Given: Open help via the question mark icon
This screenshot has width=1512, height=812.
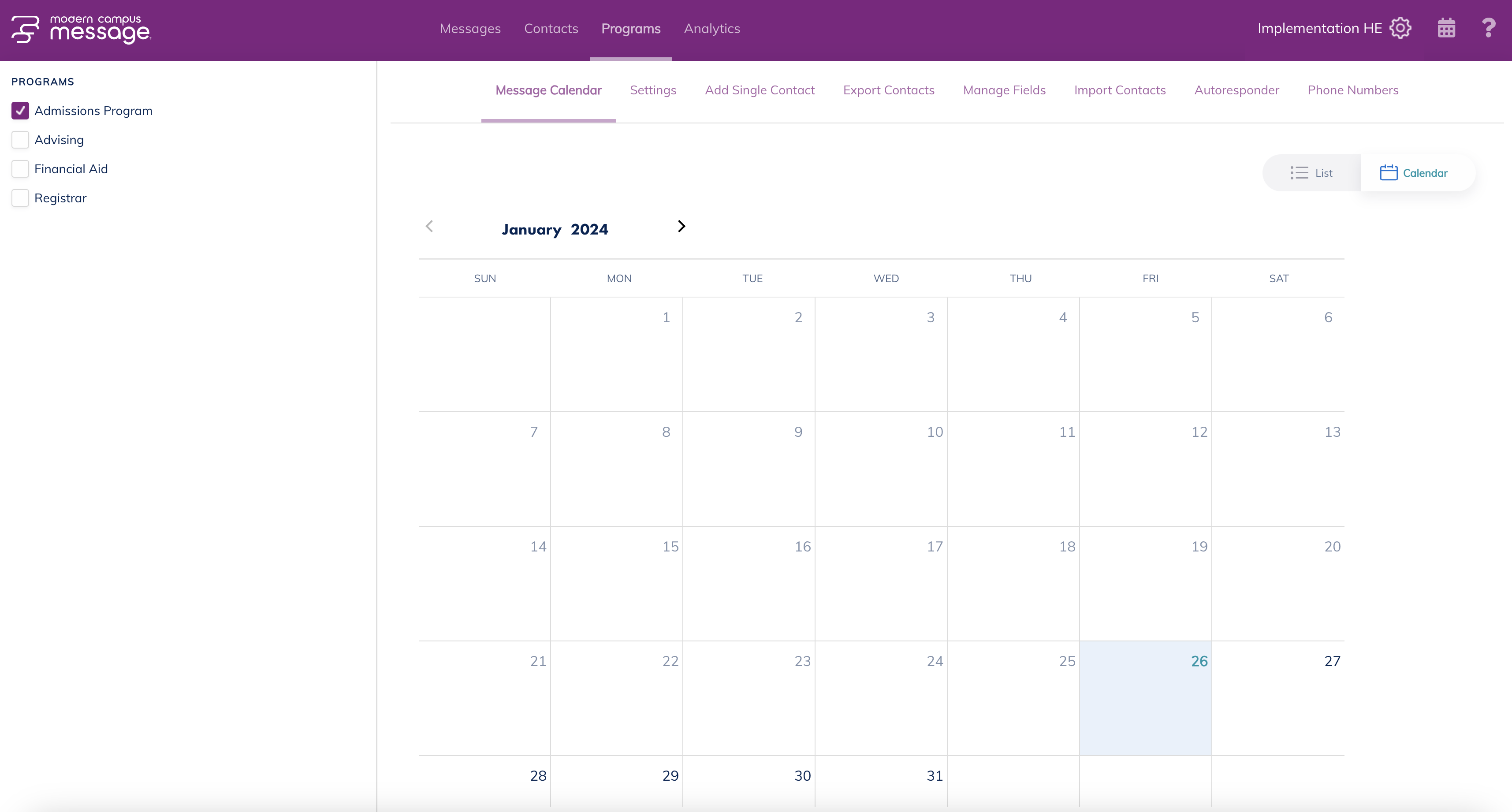Looking at the screenshot, I should (1489, 28).
